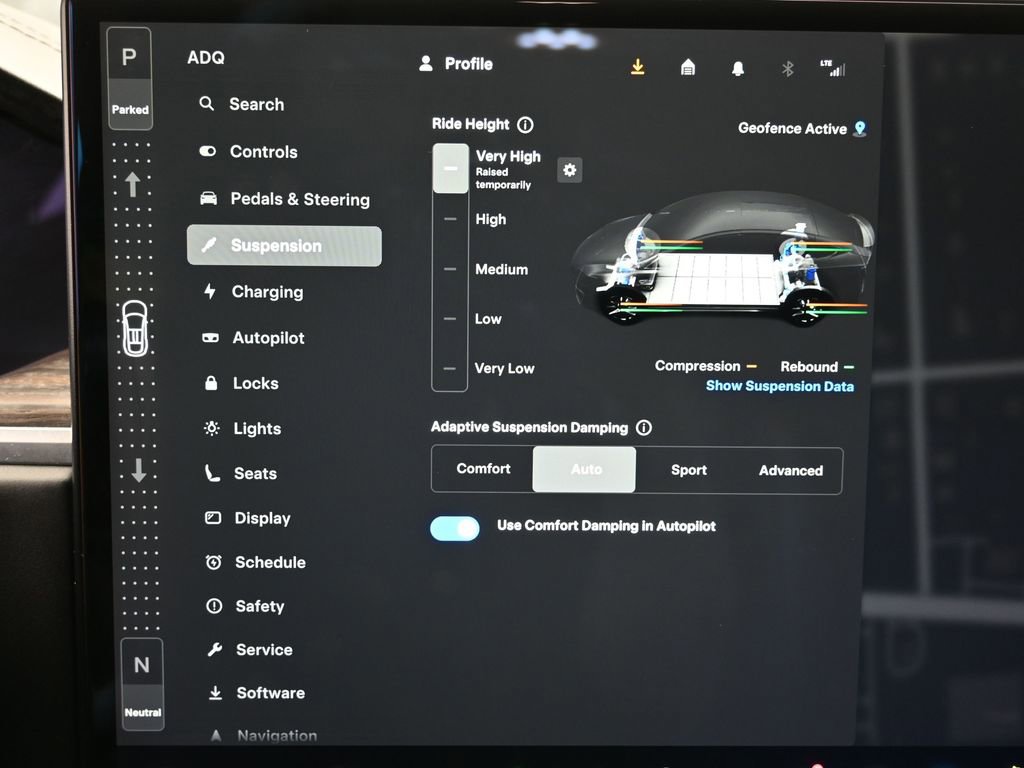This screenshot has height=768, width=1024.
Task: Open the Charging settings
Action: point(267,291)
